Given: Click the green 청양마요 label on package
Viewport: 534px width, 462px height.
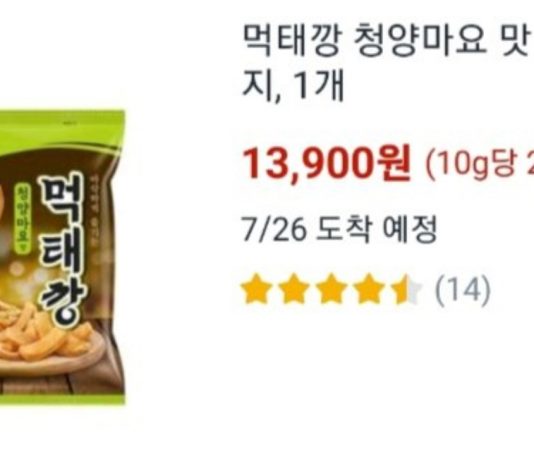Looking at the screenshot, I should click(x=23, y=216).
